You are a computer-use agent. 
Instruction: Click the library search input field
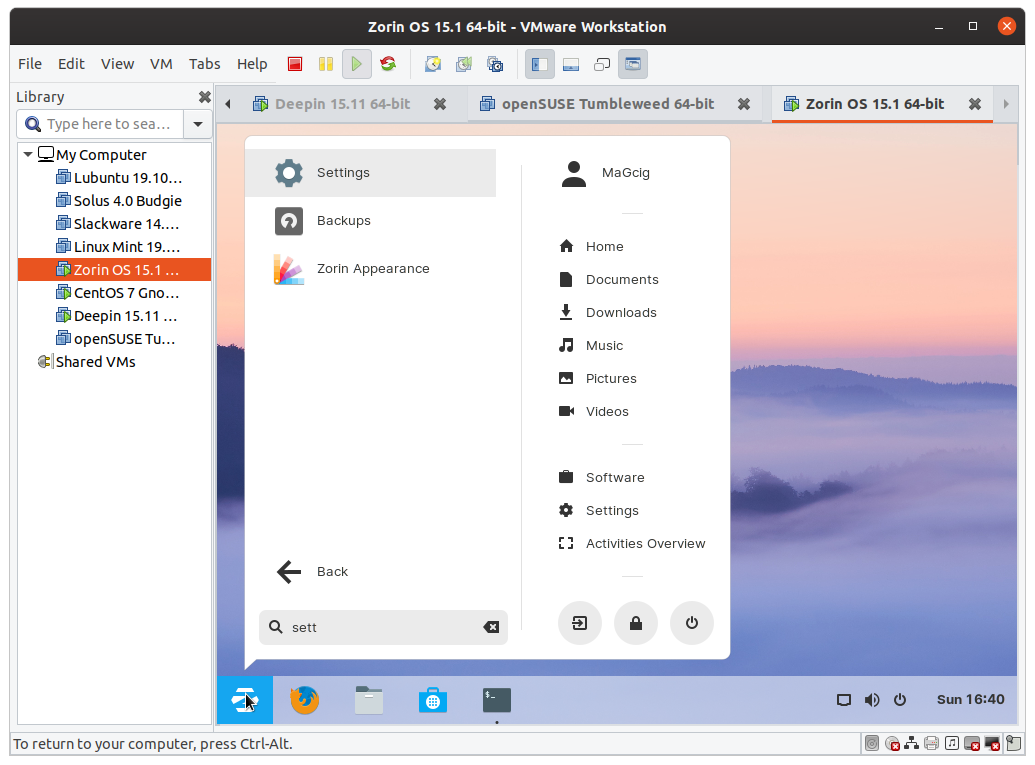[100, 124]
